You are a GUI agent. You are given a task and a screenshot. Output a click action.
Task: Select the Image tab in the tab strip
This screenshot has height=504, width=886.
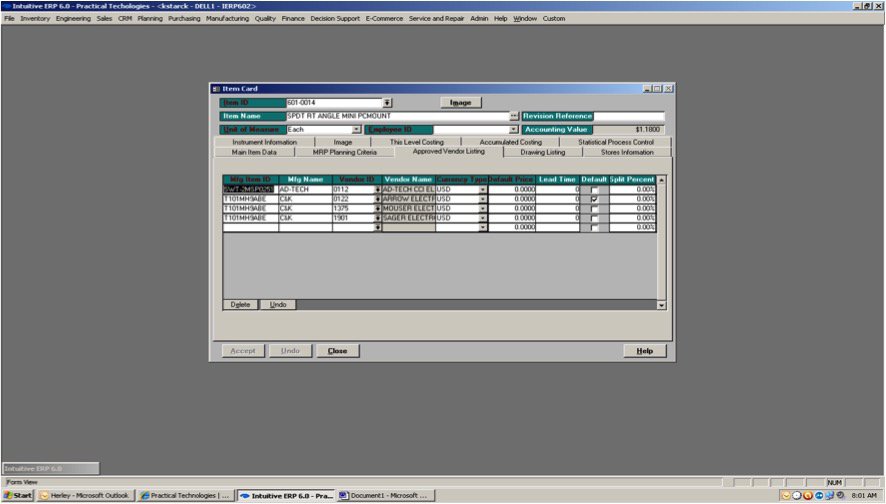pos(342,142)
